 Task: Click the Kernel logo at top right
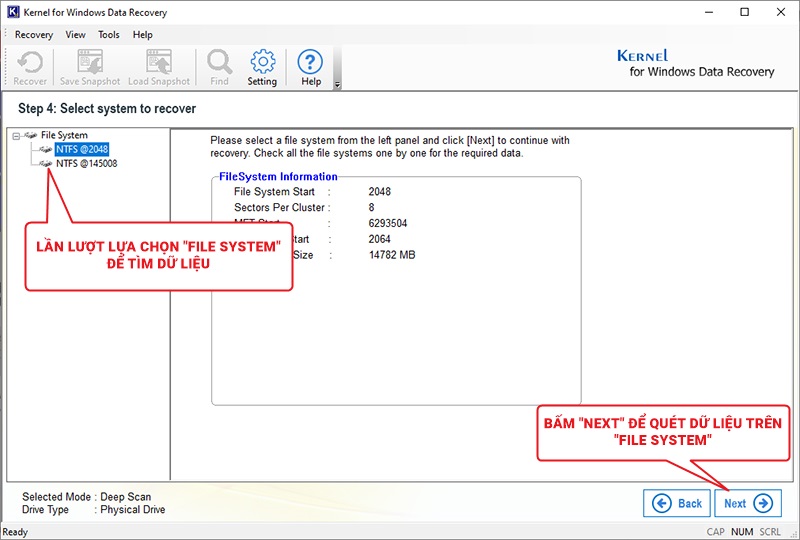pos(696,63)
